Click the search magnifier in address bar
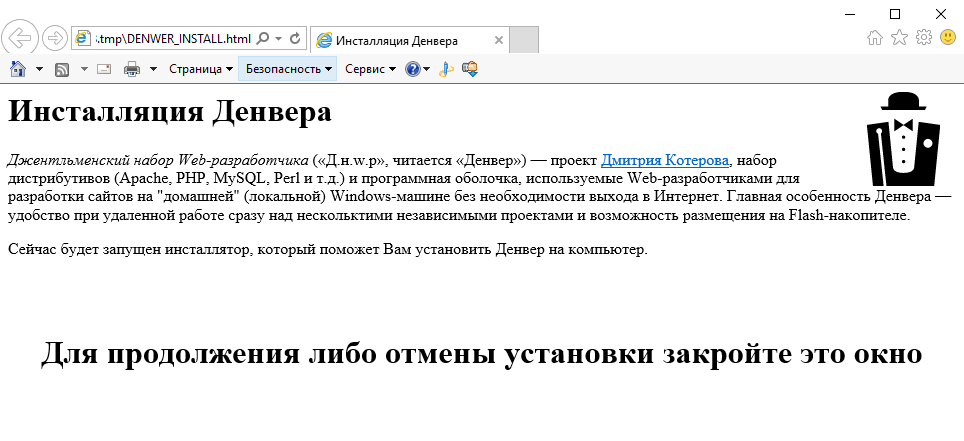Image resolution: width=964 pixels, height=441 pixels. coord(263,39)
